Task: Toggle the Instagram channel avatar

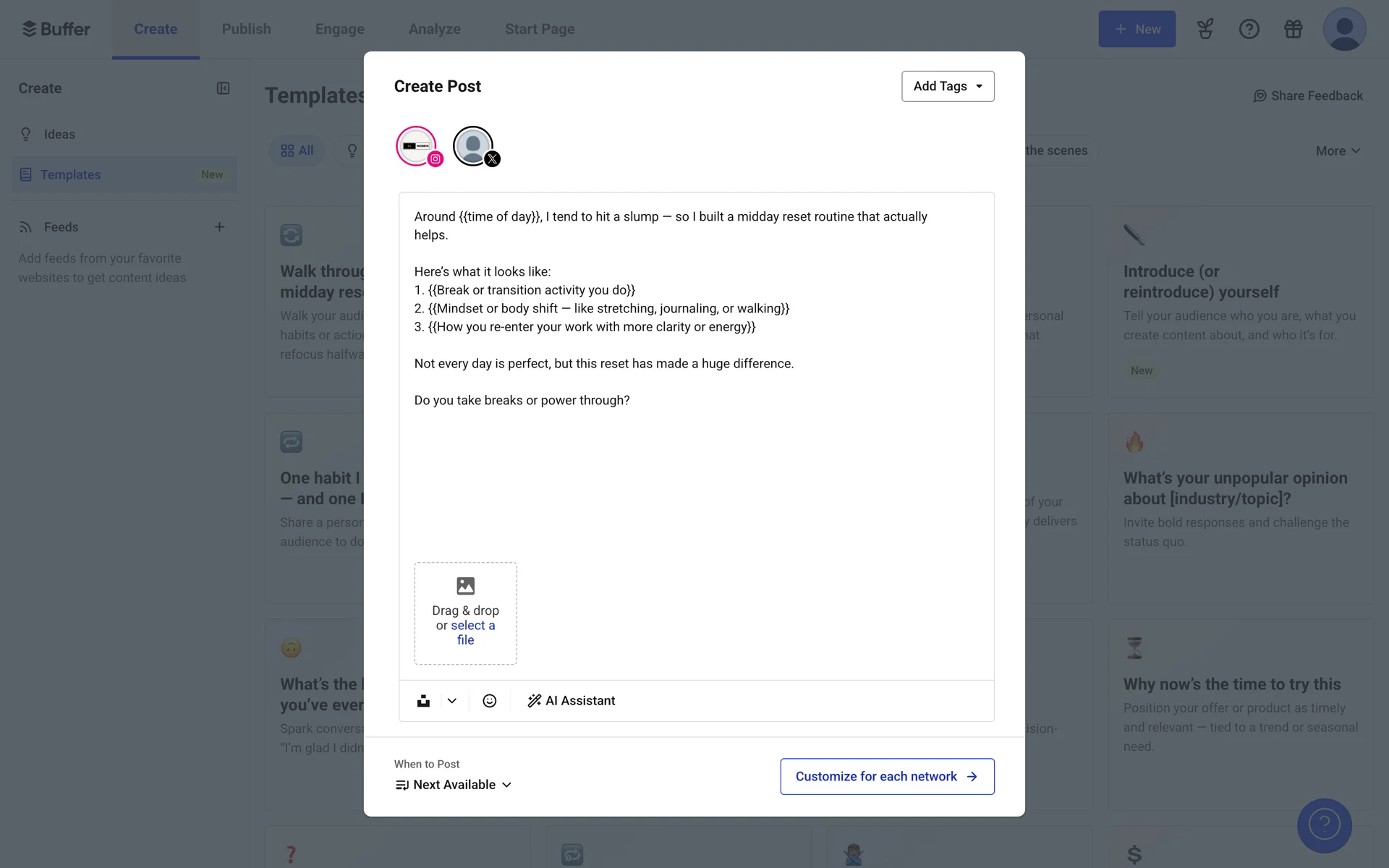Action: coord(417,146)
